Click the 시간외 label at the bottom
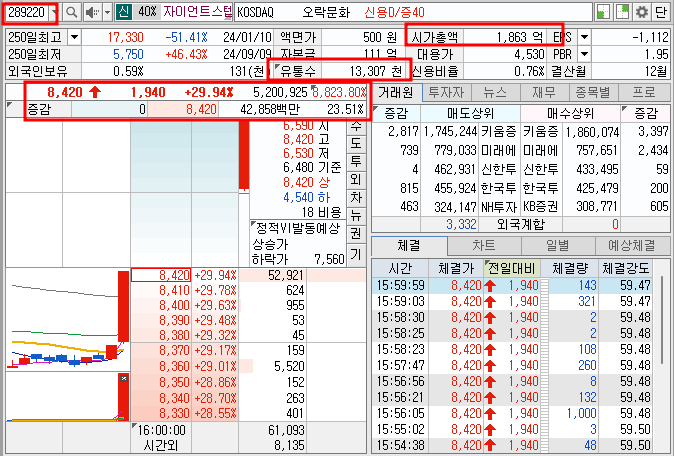This screenshot has width=674, height=456. point(160,445)
